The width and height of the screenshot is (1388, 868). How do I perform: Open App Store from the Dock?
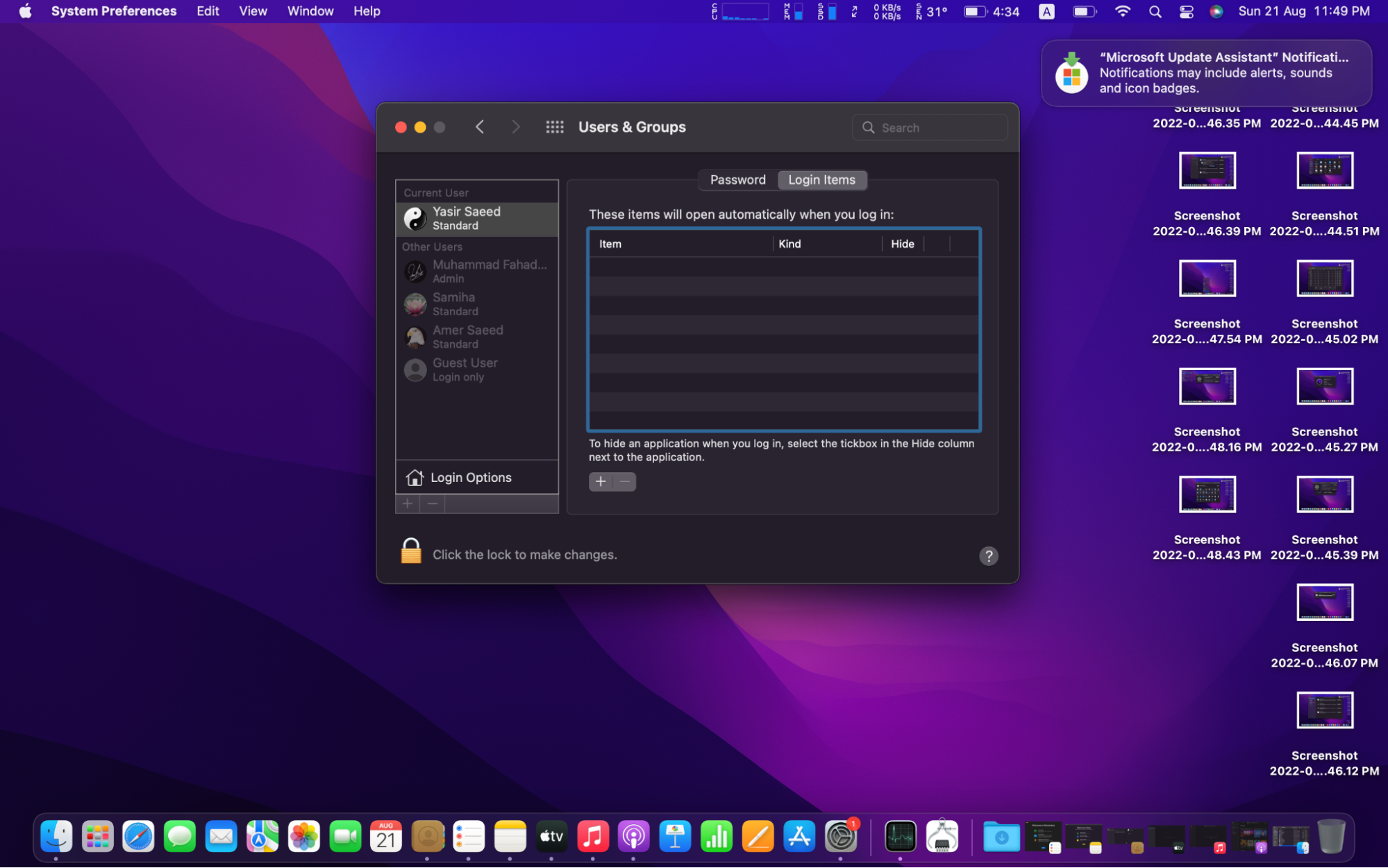click(799, 836)
